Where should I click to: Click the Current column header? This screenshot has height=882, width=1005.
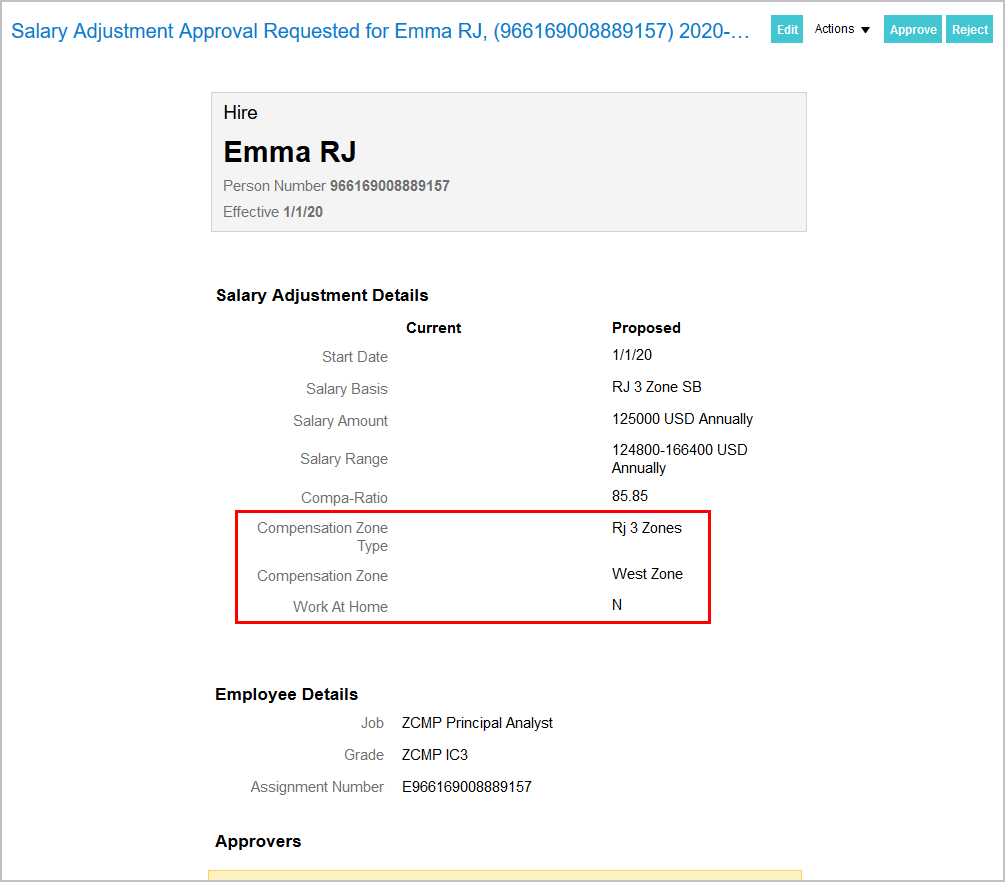click(433, 328)
